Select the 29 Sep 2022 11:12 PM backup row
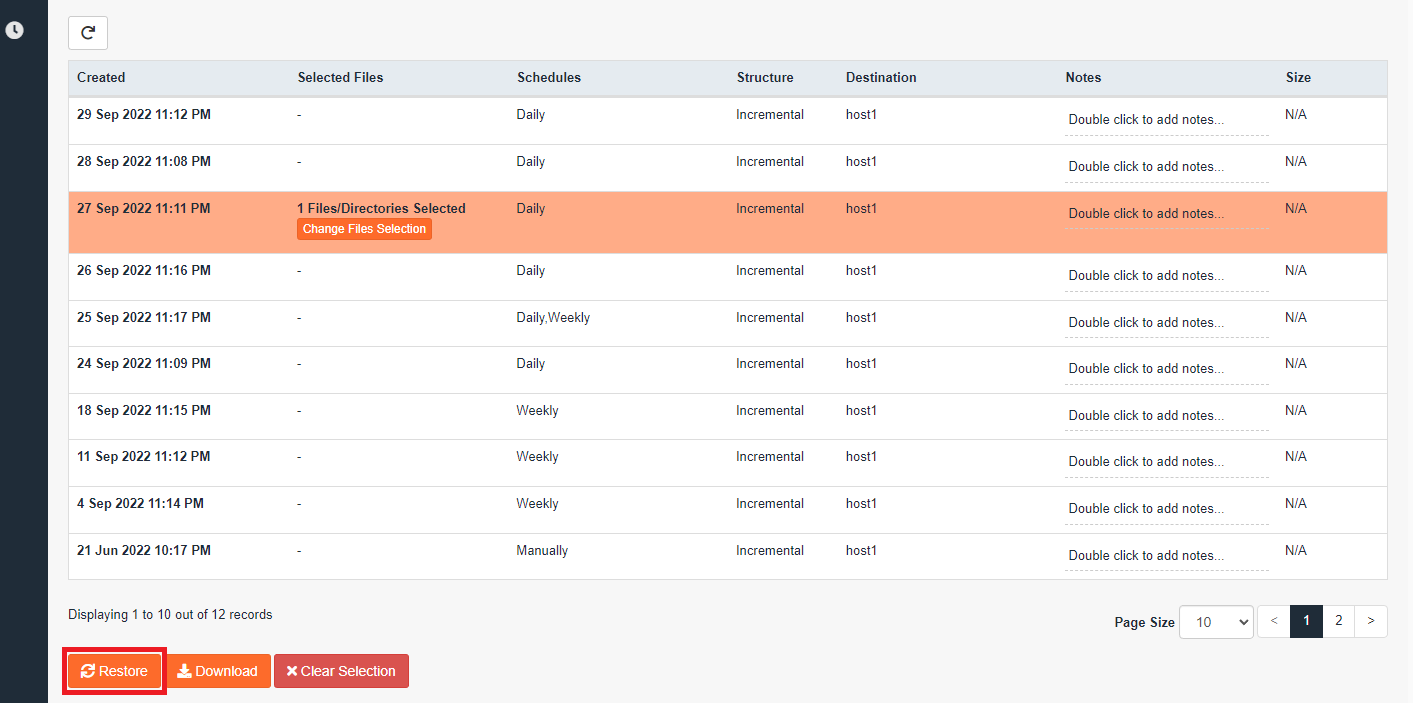The image size is (1413, 703). coord(144,115)
